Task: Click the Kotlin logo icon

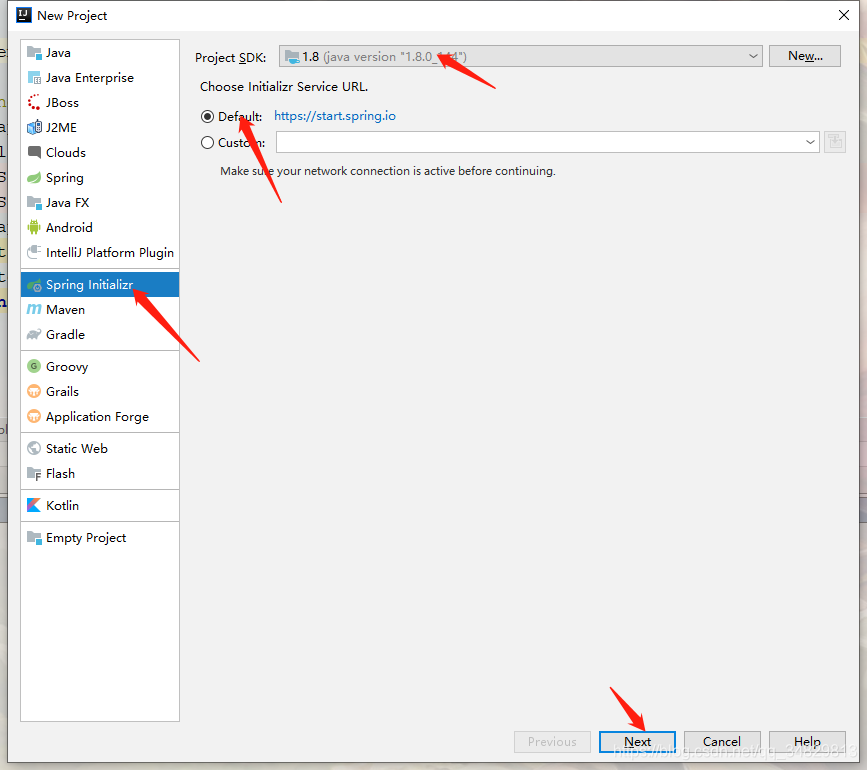Action: [x=34, y=505]
